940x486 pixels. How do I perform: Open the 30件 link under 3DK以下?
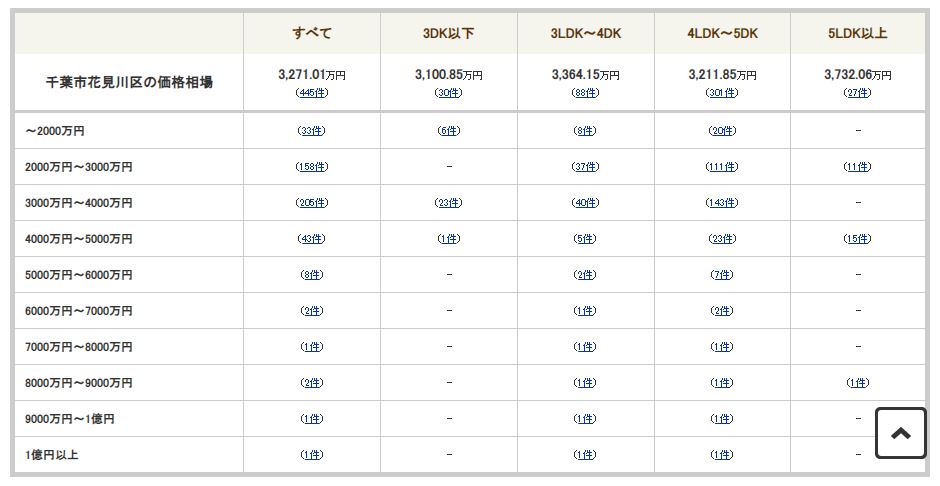(448, 93)
